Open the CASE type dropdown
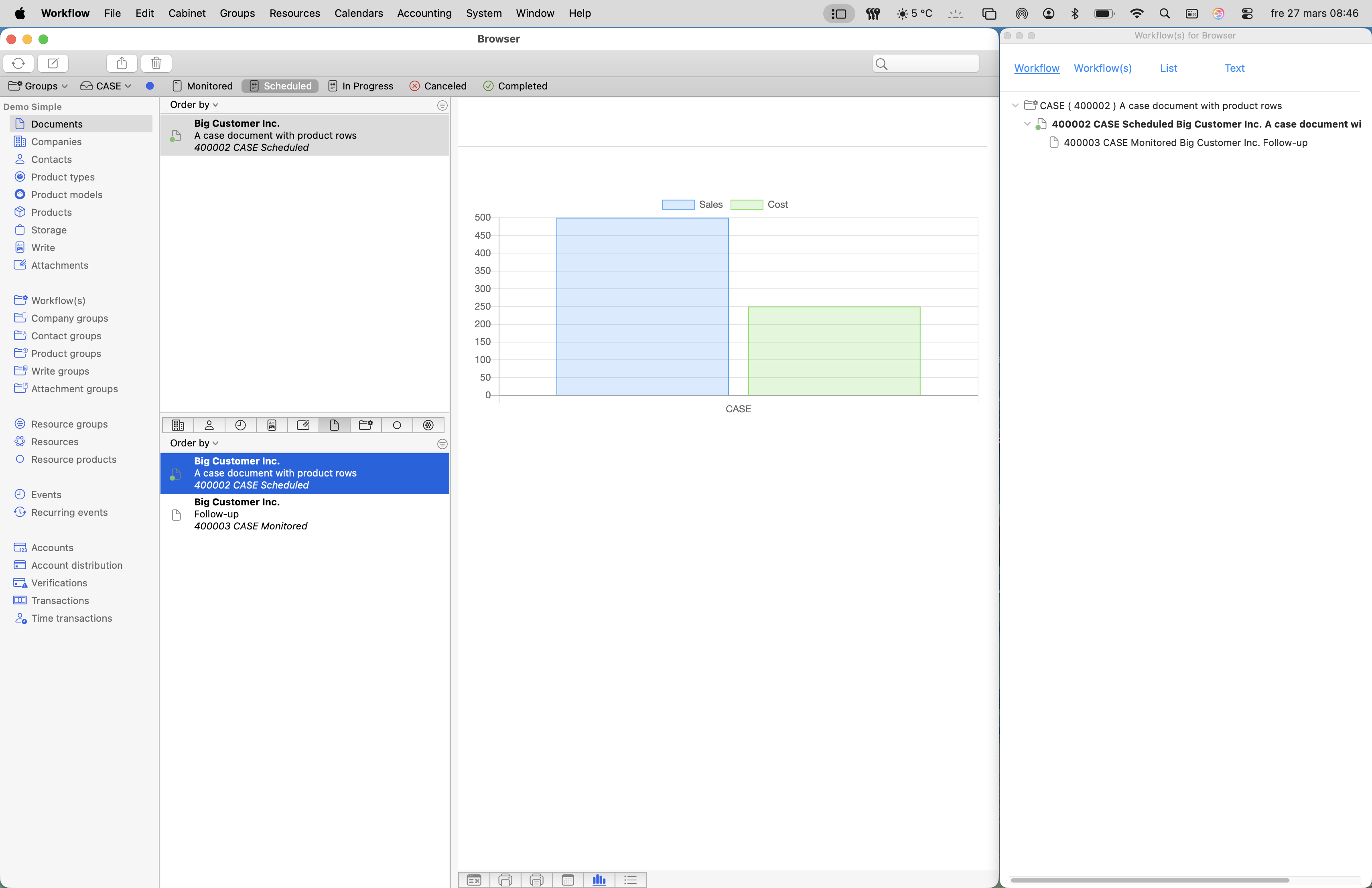This screenshot has width=1372, height=888. 106,86
